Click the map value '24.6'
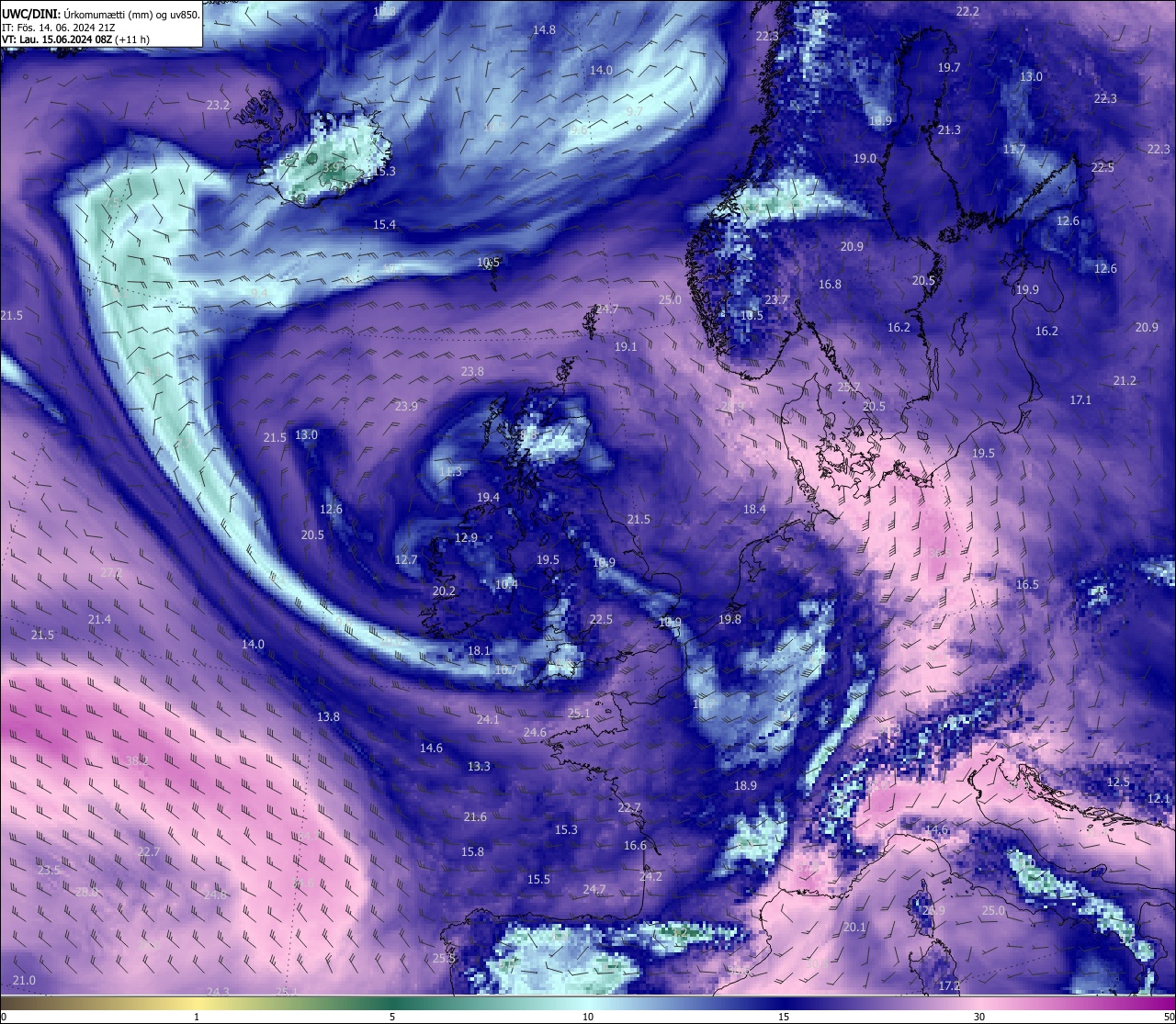Screen dimensions: 1176x1024 535,733
